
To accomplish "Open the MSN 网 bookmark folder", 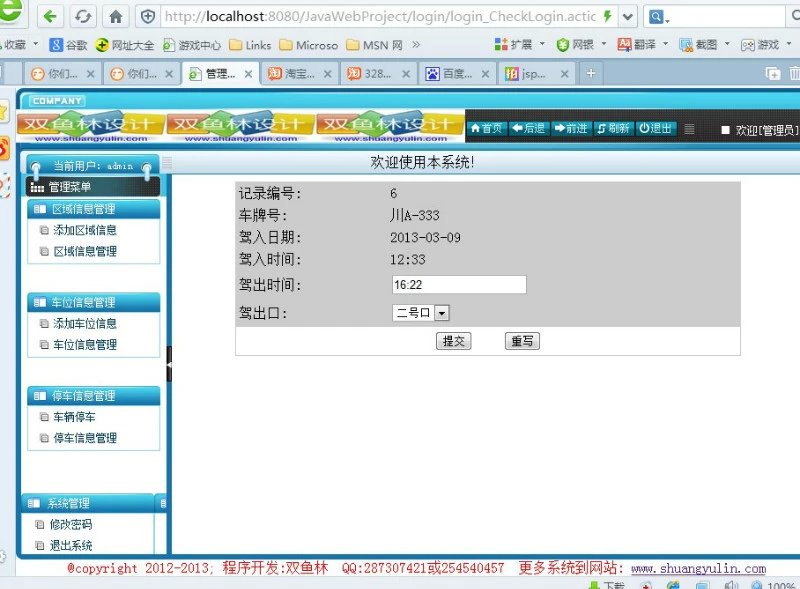I will click(x=374, y=45).
